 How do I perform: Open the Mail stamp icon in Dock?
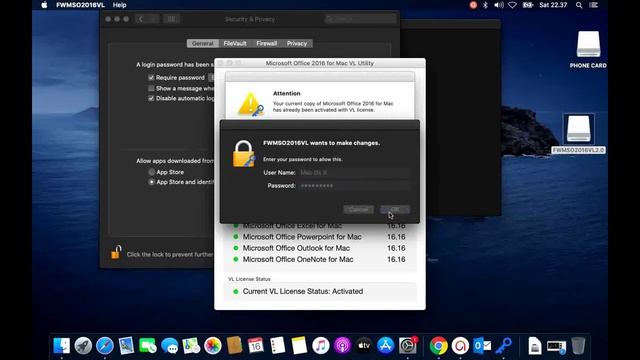(127, 346)
